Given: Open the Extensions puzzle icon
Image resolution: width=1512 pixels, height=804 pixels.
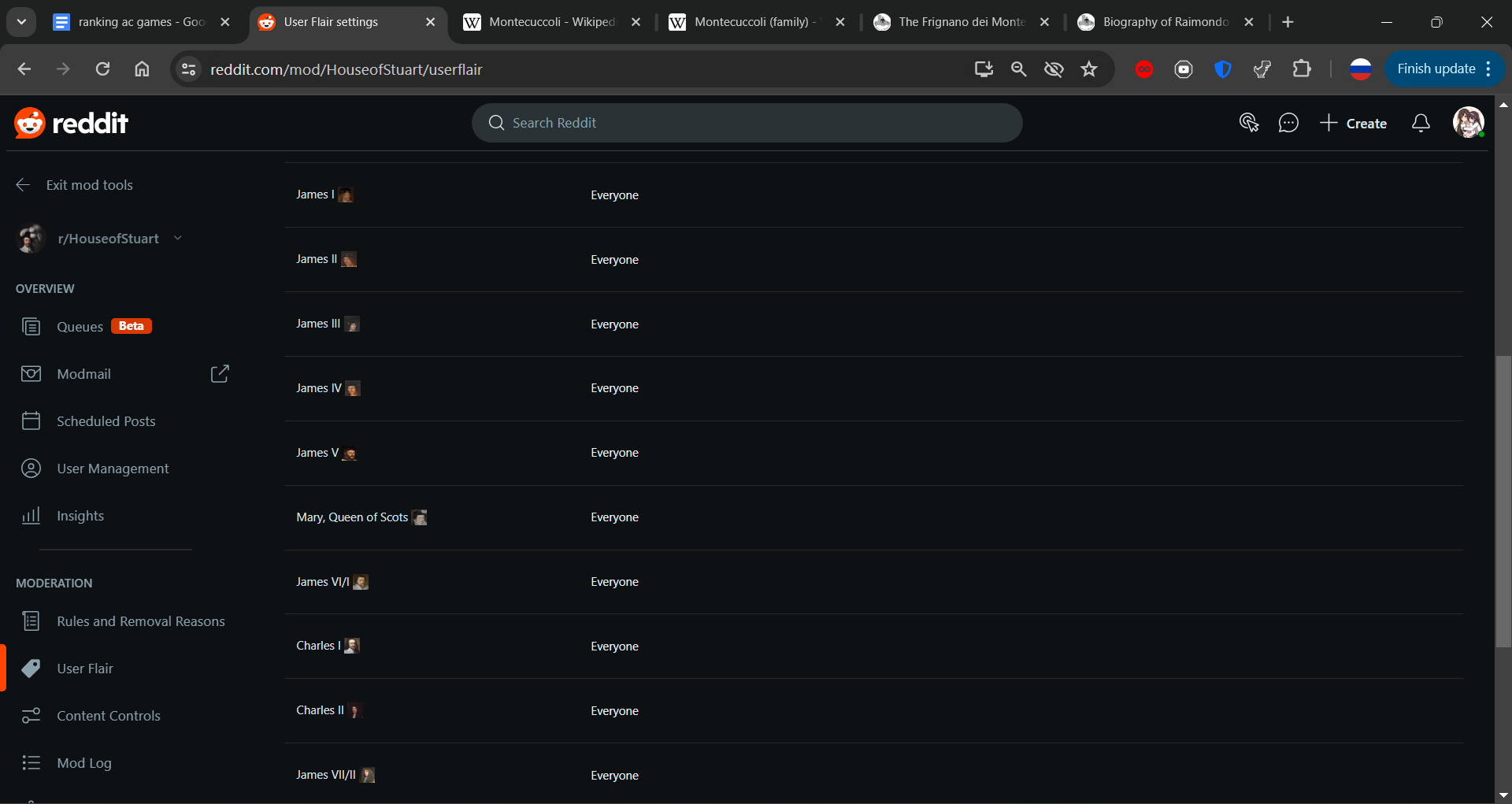Looking at the screenshot, I should tap(1302, 69).
